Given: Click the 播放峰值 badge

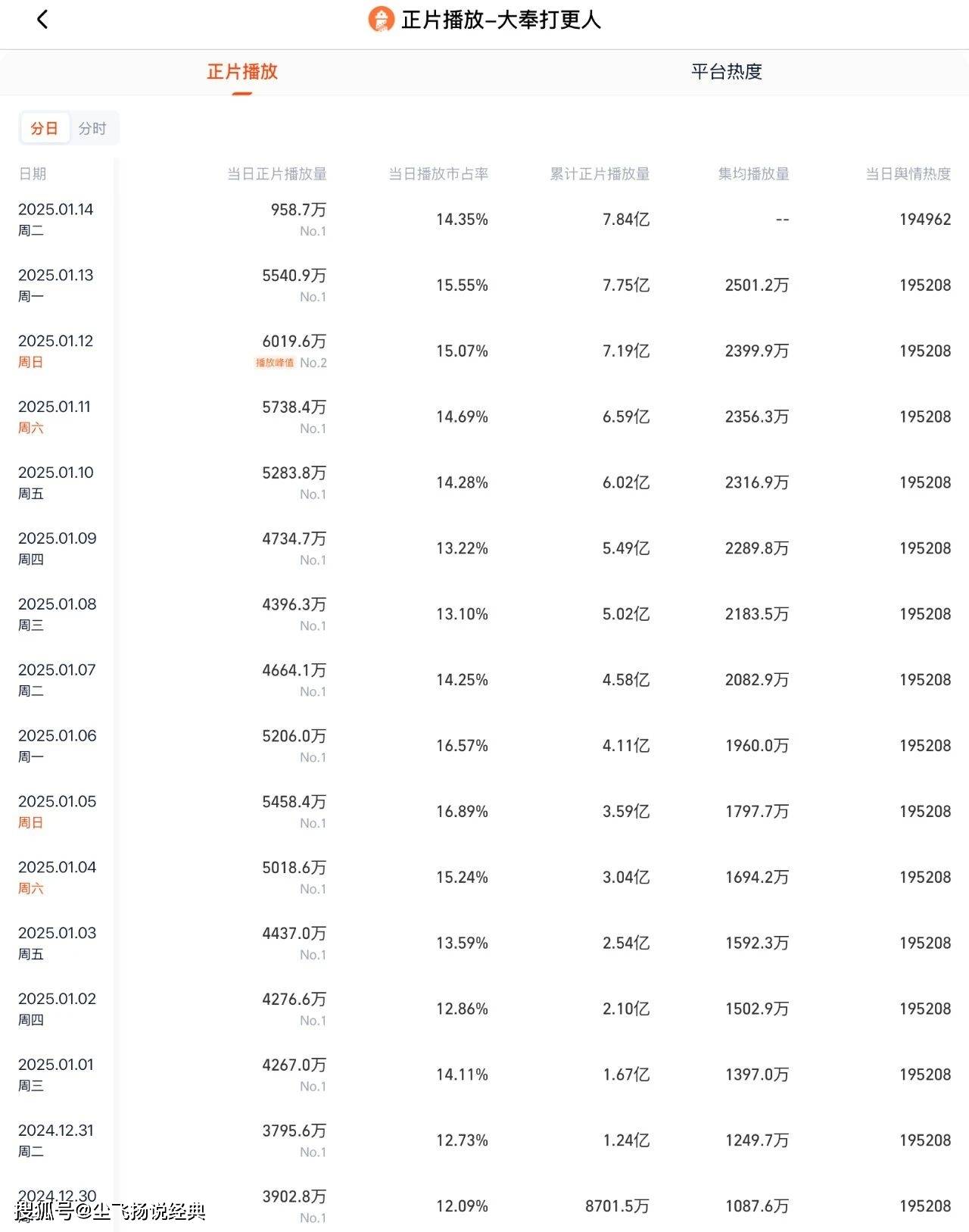Looking at the screenshot, I should coord(274,363).
